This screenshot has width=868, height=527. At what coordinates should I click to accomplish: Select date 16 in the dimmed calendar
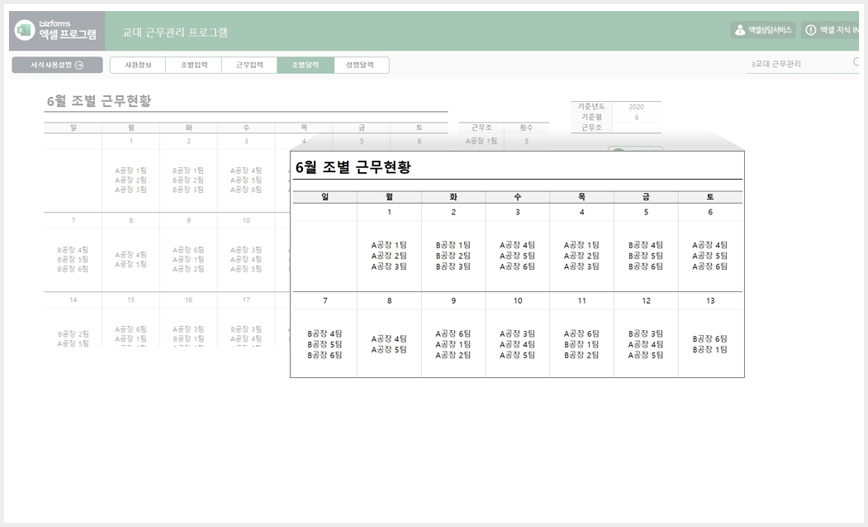(x=188, y=299)
